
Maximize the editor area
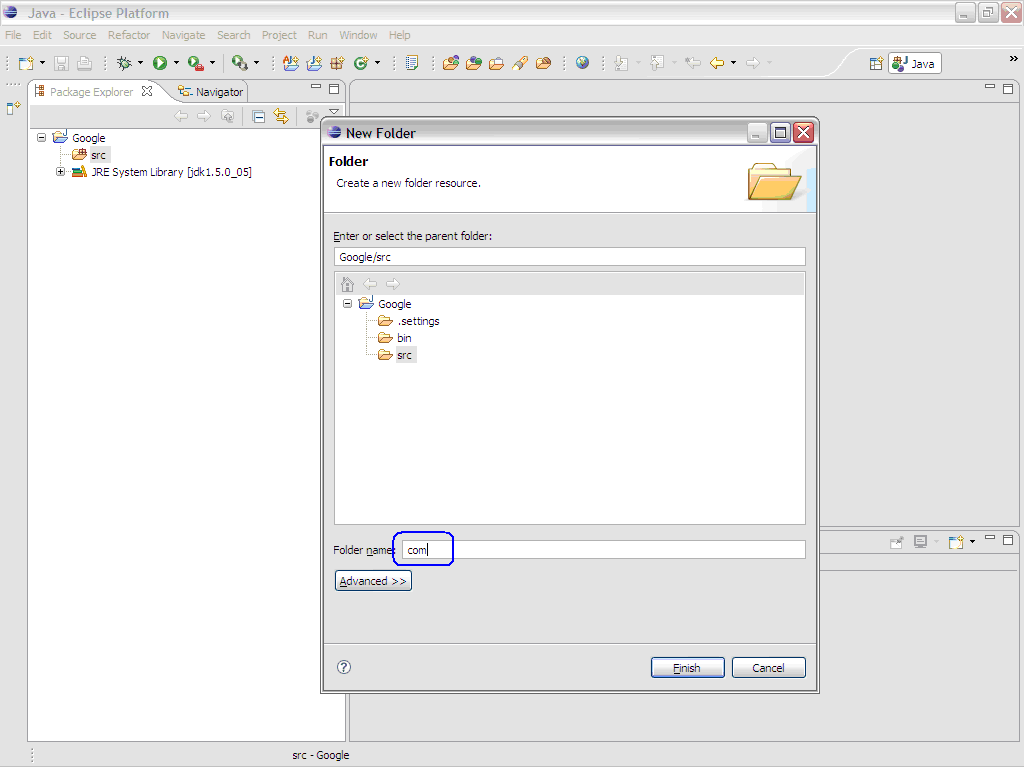pyautogui.click(x=1008, y=88)
